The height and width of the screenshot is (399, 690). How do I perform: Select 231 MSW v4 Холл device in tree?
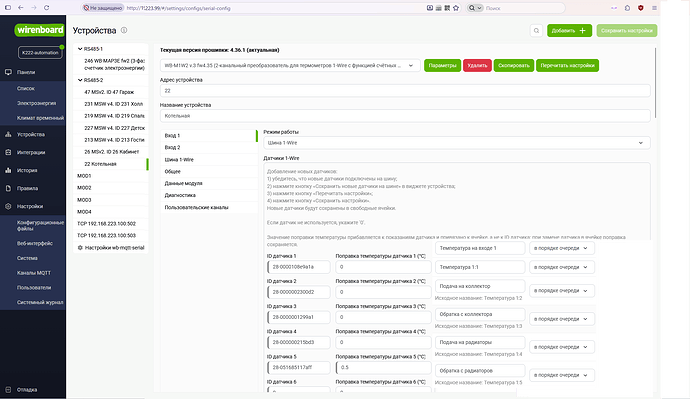tap(113, 104)
